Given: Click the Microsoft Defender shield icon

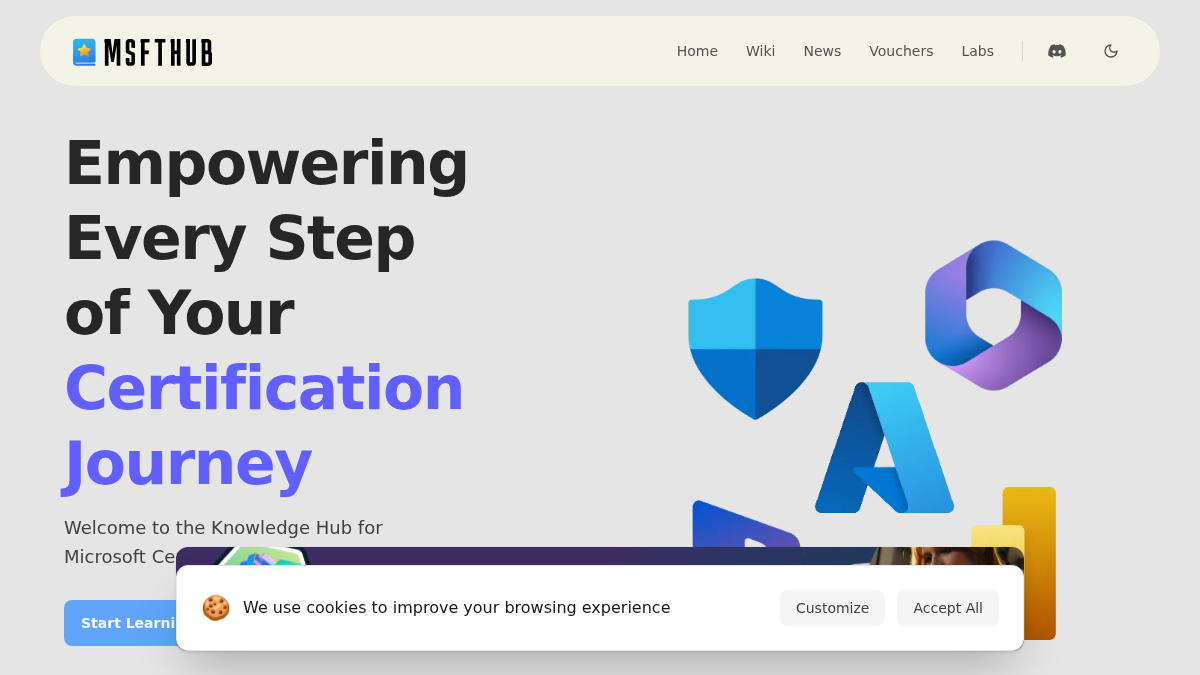Looking at the screenshot, I should tap(755, 348).
